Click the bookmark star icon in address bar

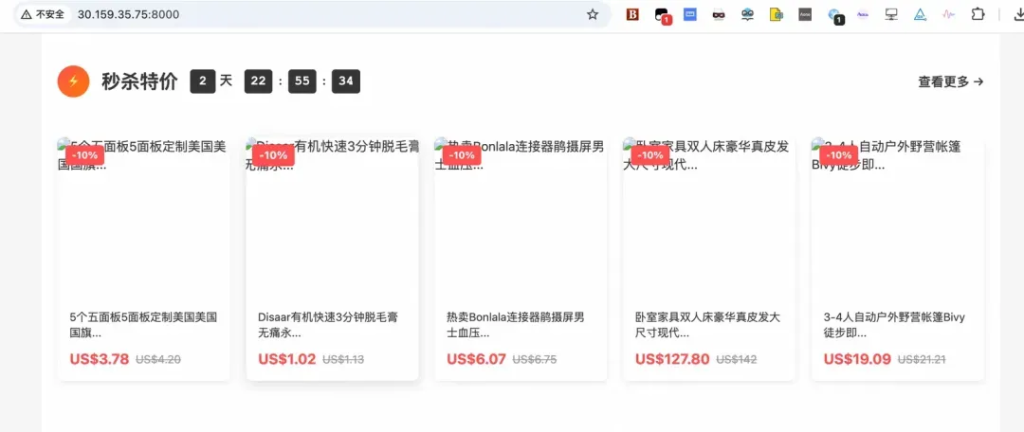592,14
